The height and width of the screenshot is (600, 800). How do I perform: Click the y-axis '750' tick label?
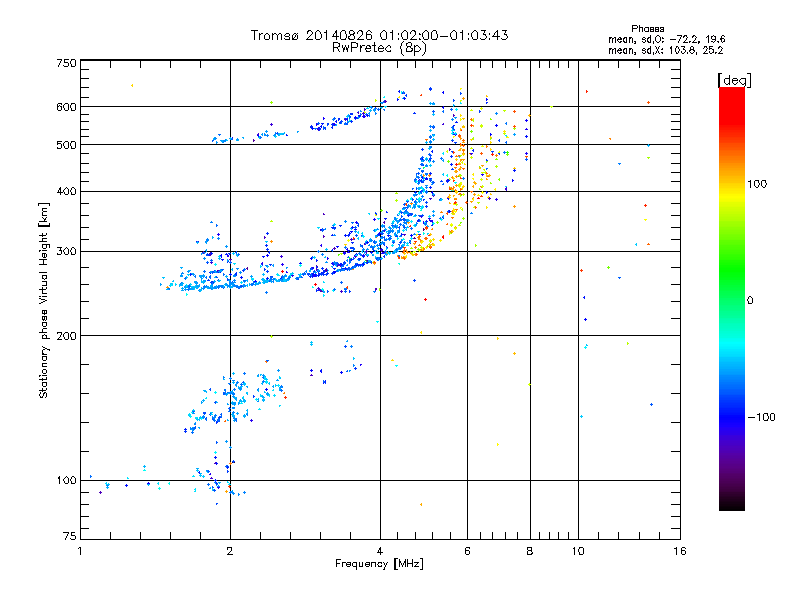66,63
